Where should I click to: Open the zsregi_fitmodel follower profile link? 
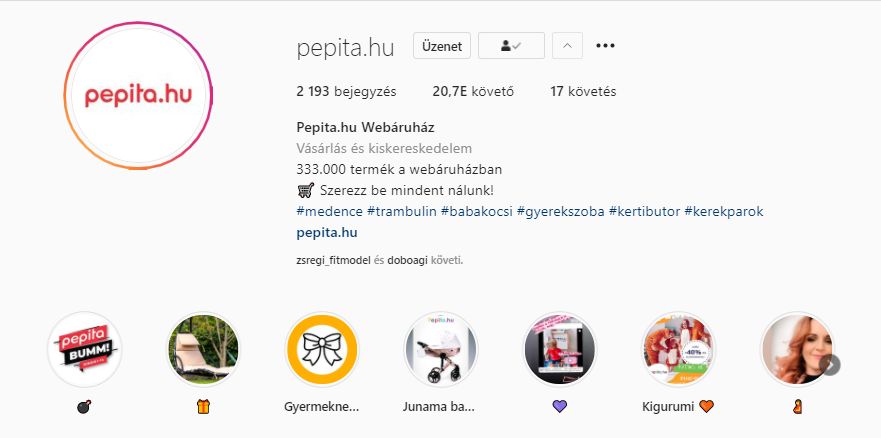[334, 261]
